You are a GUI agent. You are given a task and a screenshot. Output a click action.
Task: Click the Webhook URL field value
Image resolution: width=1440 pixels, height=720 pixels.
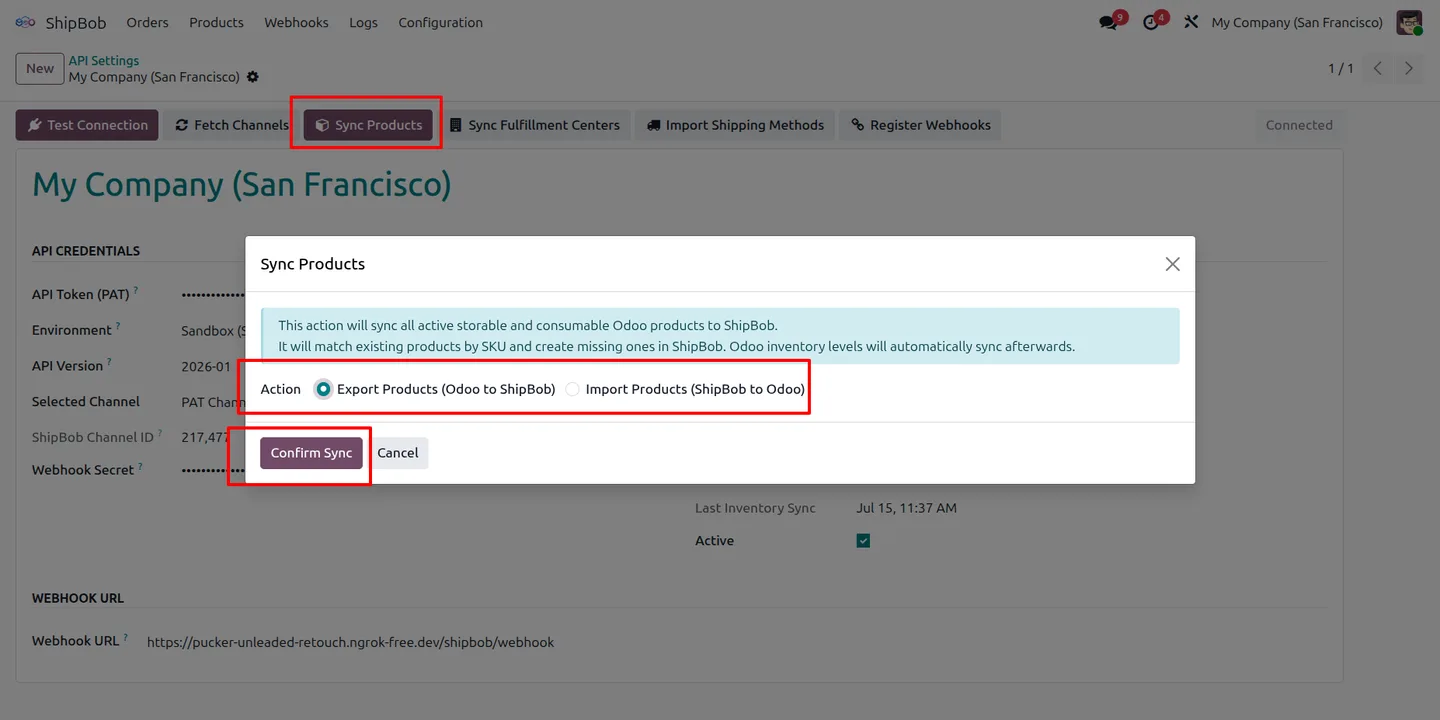350,642
